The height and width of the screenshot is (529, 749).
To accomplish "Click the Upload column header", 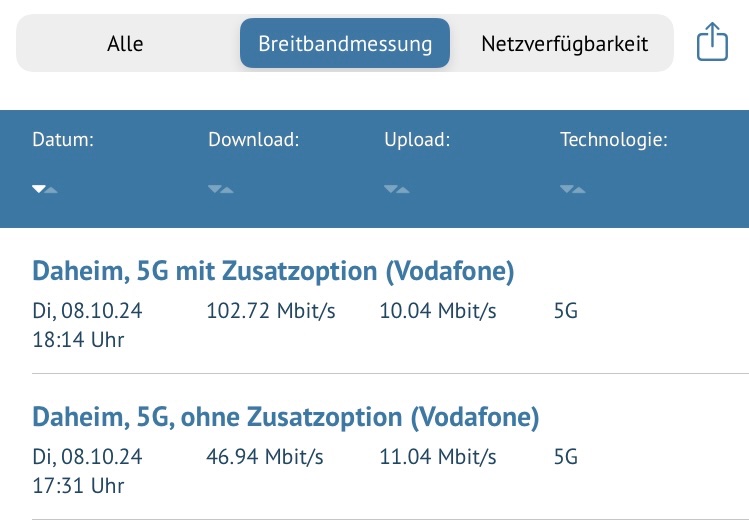I will pyautogui.click(x=417, y=140).
